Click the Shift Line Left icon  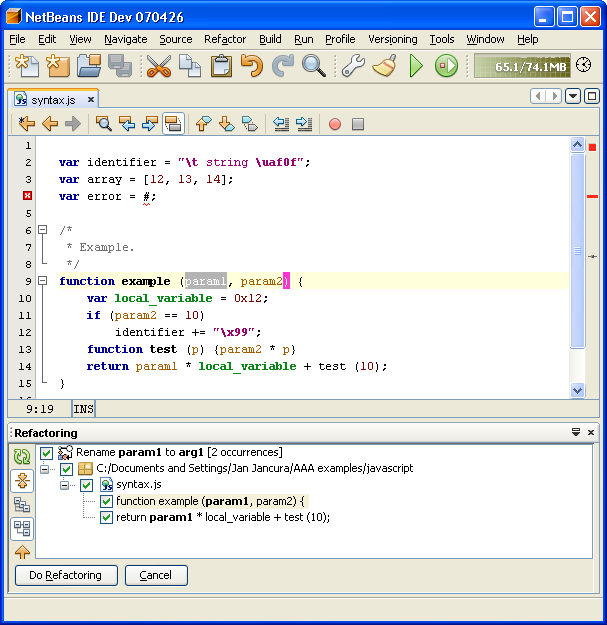[281, 124]
